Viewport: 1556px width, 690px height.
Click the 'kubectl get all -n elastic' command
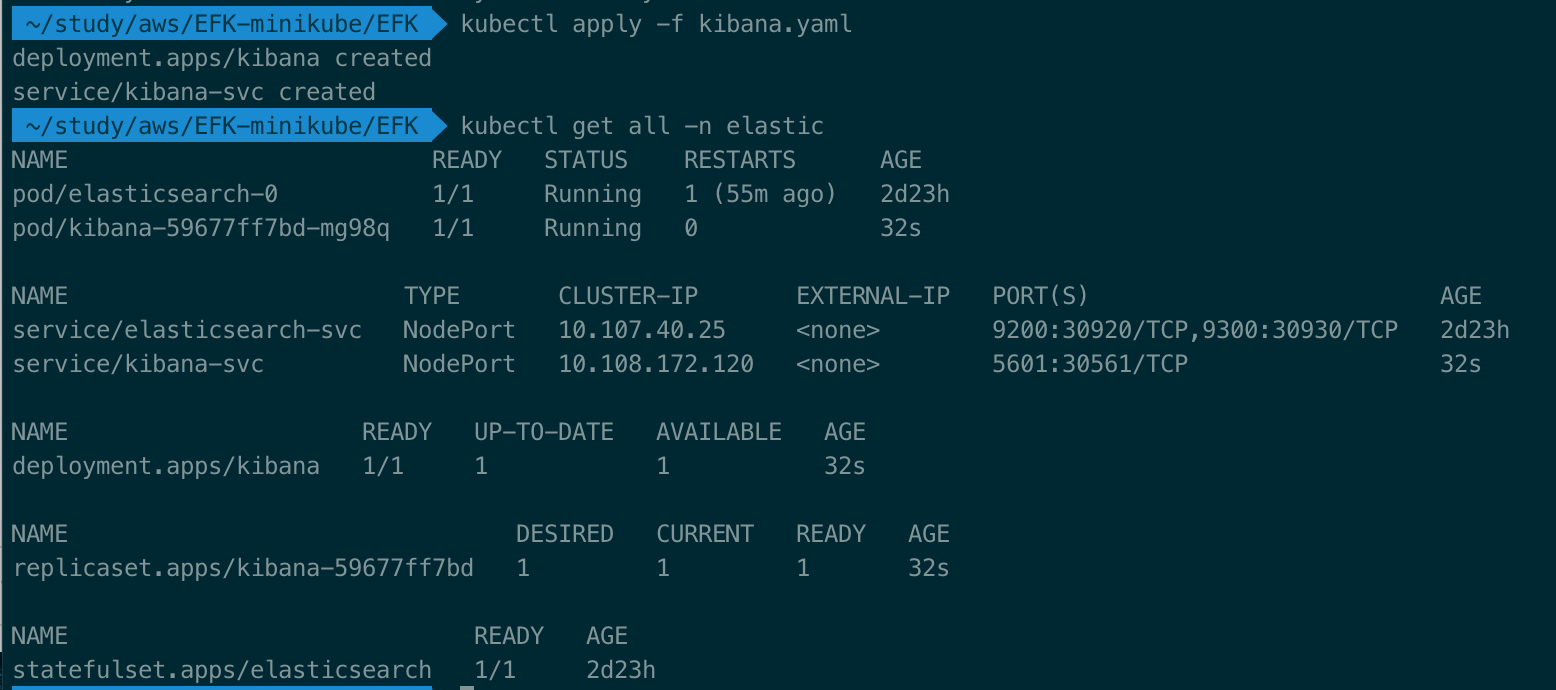click(x=642, y=126)
